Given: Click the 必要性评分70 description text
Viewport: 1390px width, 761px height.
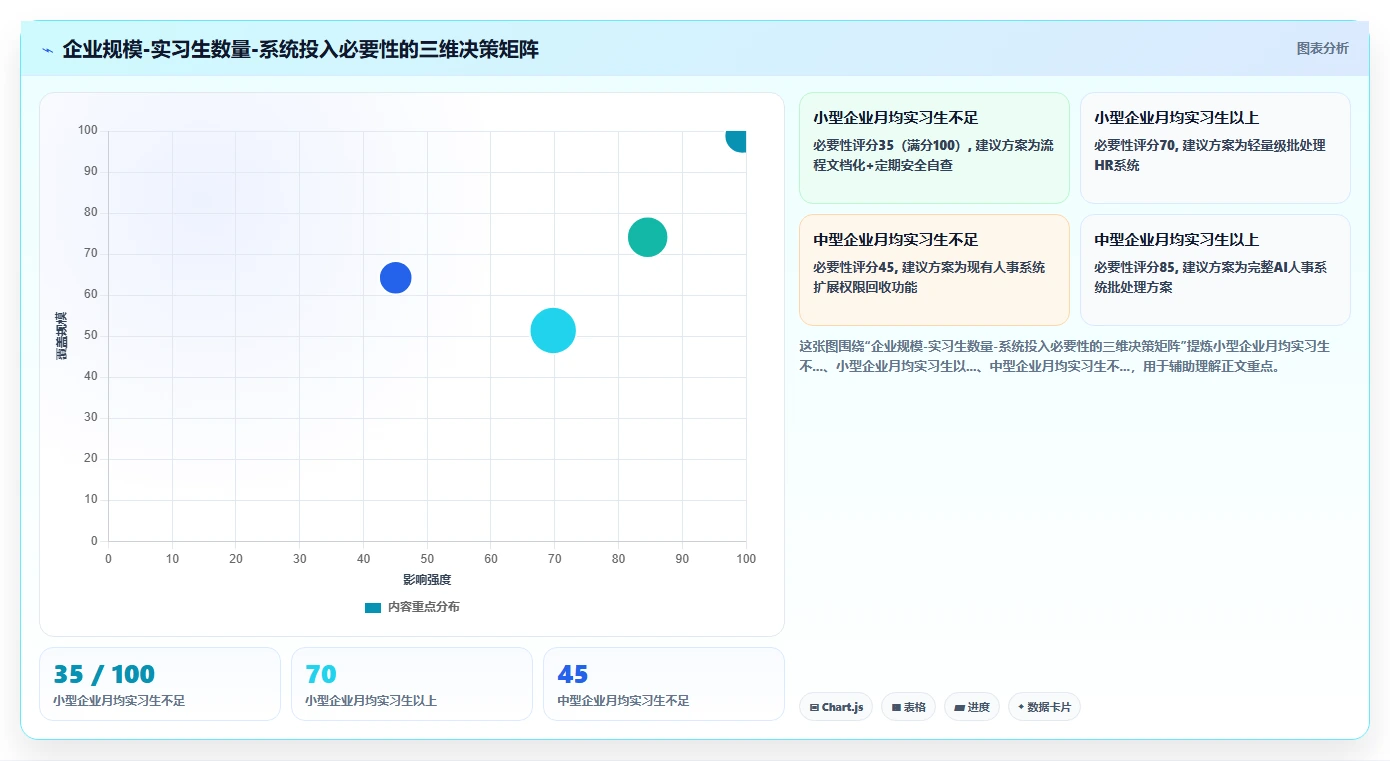Looking at the screenshot, I should click(1210, 155).
